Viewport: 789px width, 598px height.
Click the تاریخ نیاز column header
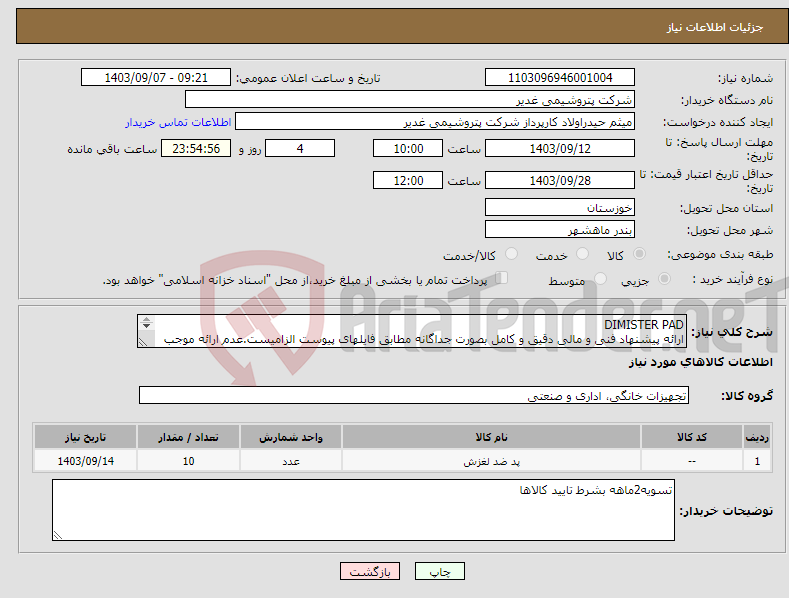point(86,437)
